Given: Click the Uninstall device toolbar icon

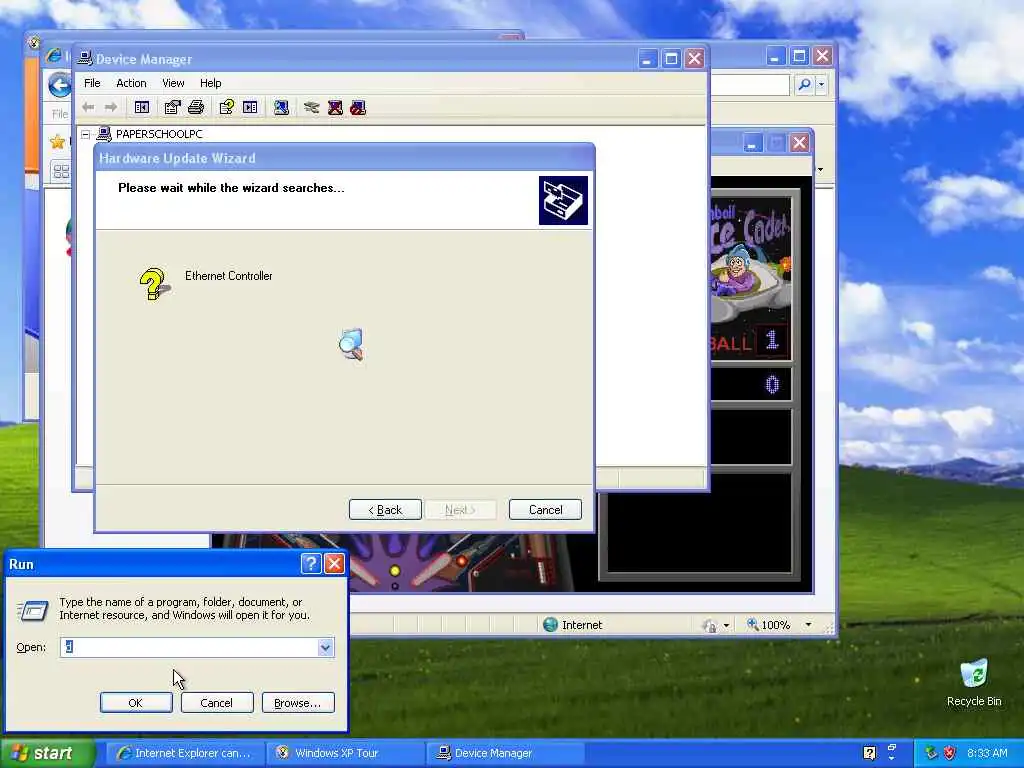Looking at the screenshot, I should pos(335,107).
